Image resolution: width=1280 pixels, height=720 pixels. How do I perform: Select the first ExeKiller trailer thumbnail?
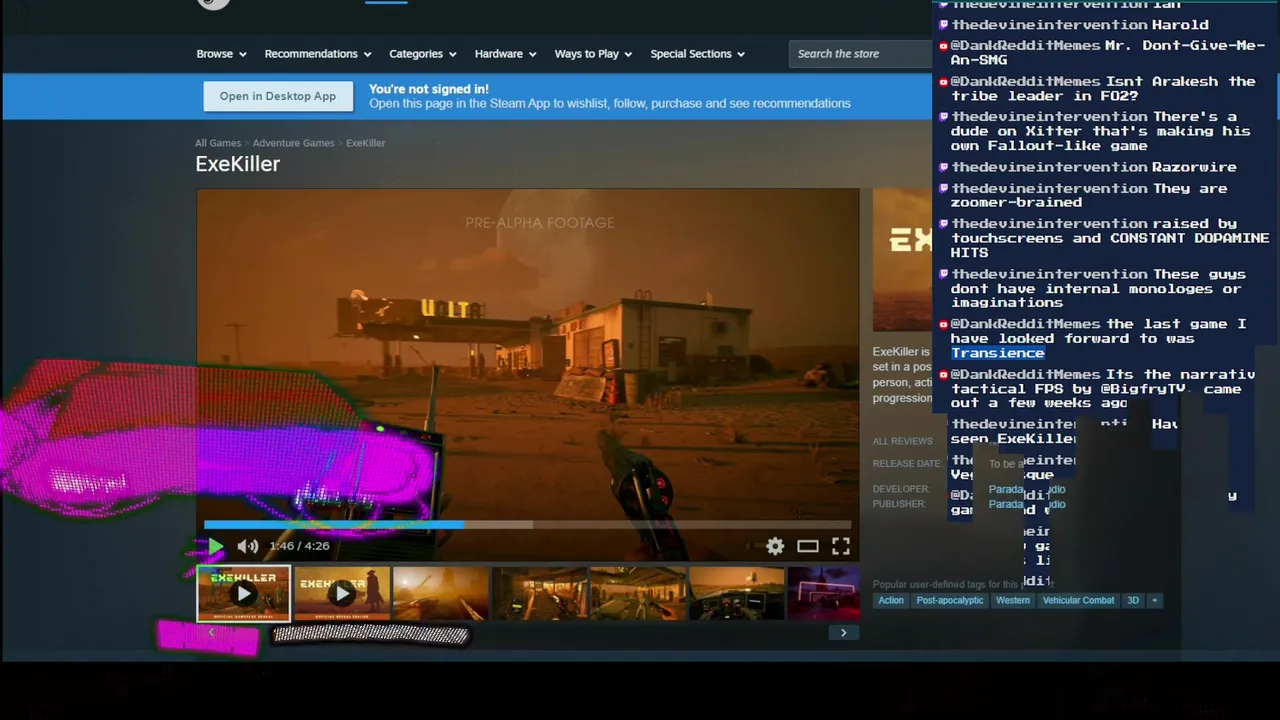(243, 594)
